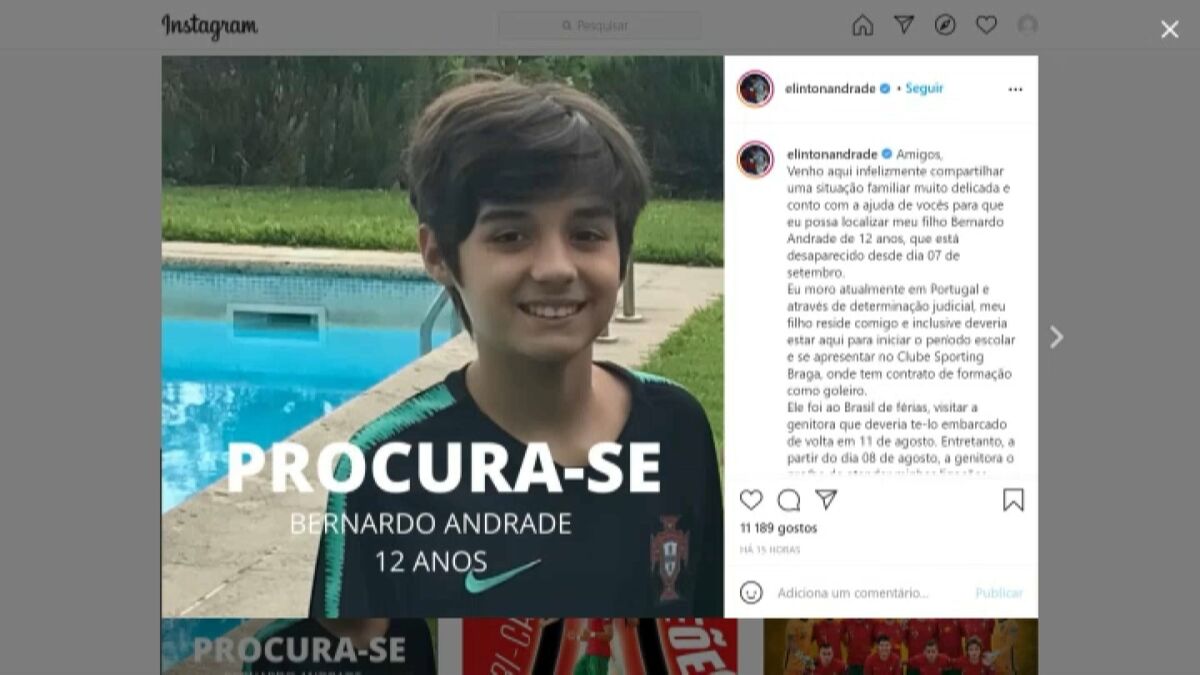Screen dimensions: 1200x675
Task: Click the comment speech bubble icon
Action: (789, 500)
